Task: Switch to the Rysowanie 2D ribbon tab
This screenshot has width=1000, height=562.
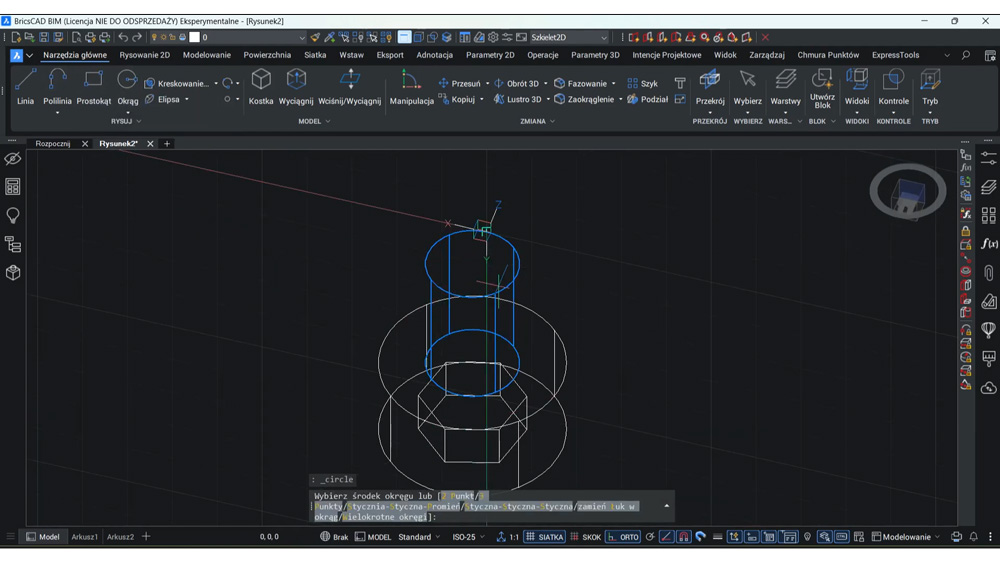Action: 145,55
